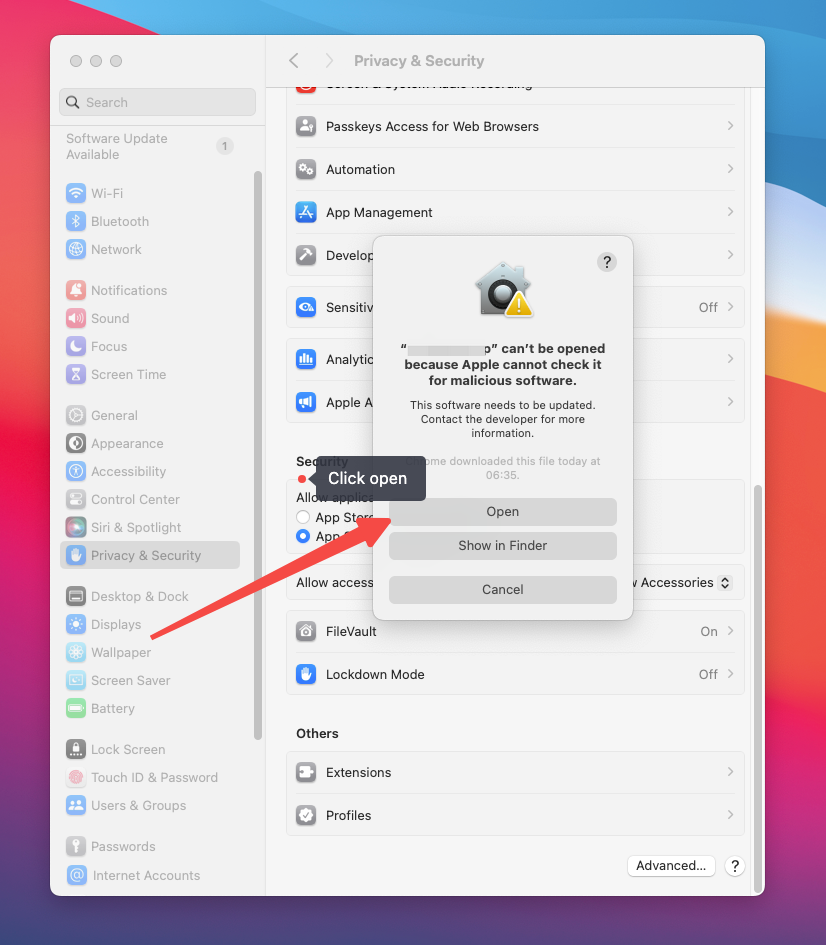This screenshot has width=826, height=945.
Task: Expand the Profiles row chevron
Action: click(x=730, y=815)
